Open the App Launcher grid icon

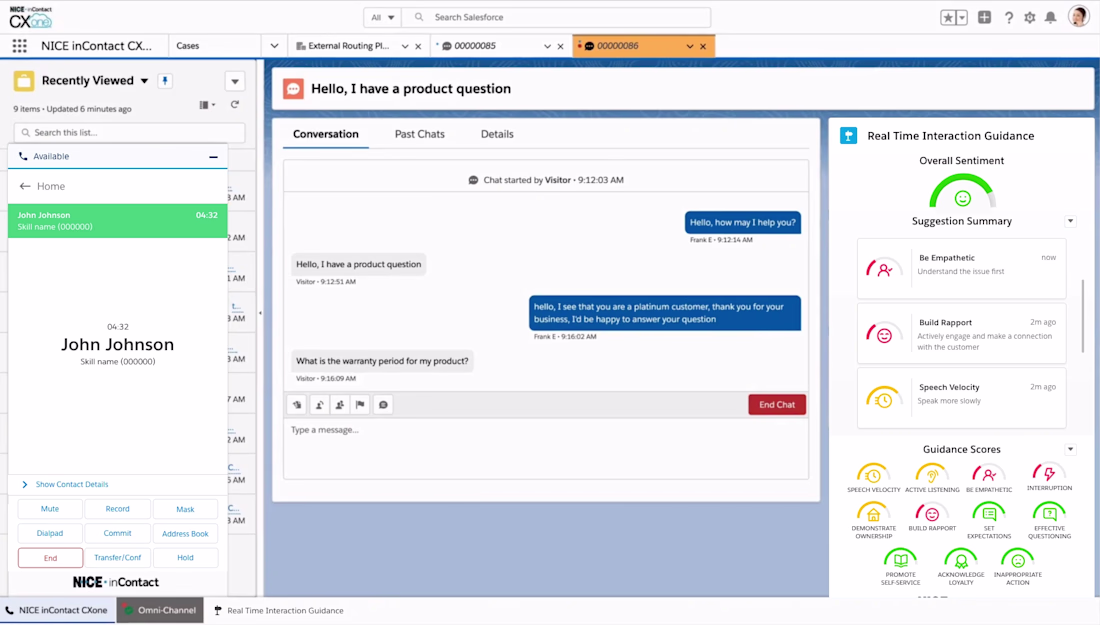(20, 46)
